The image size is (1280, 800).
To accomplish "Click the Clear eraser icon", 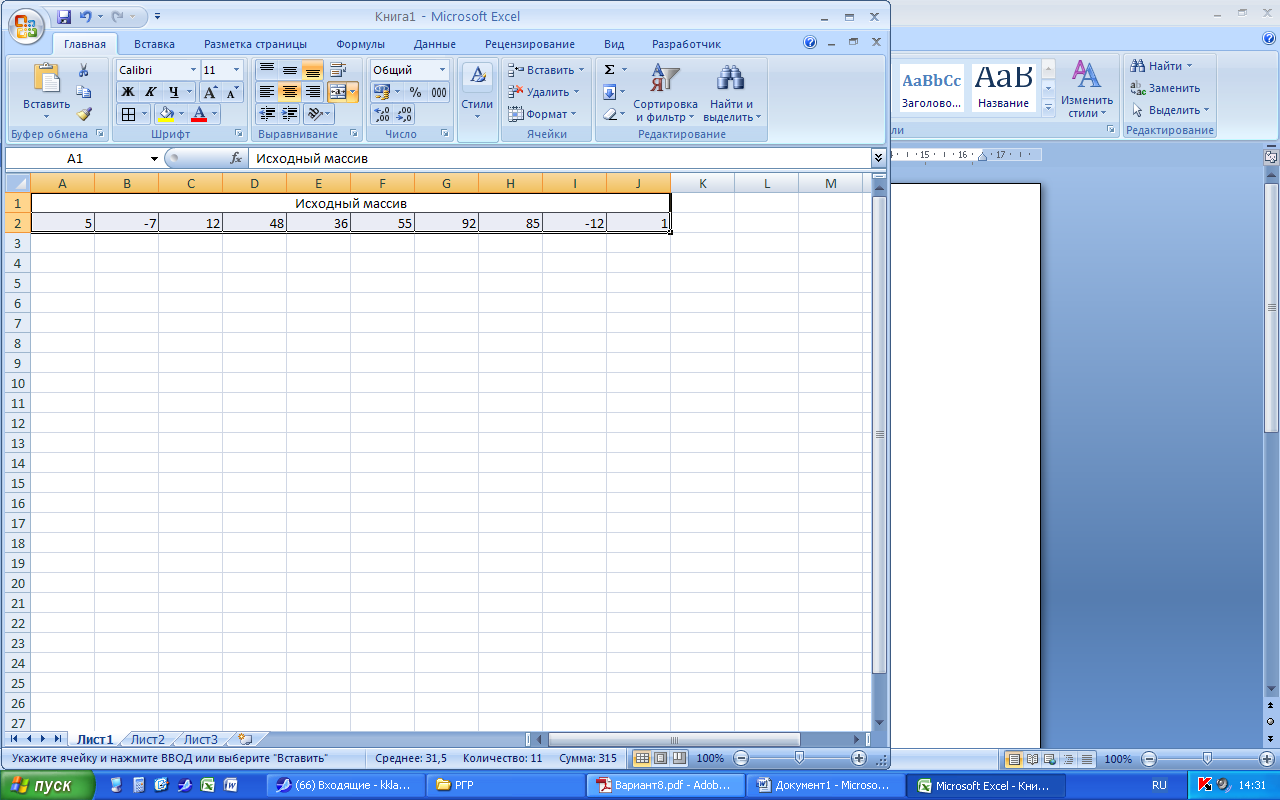I will (x=609, y=114).
